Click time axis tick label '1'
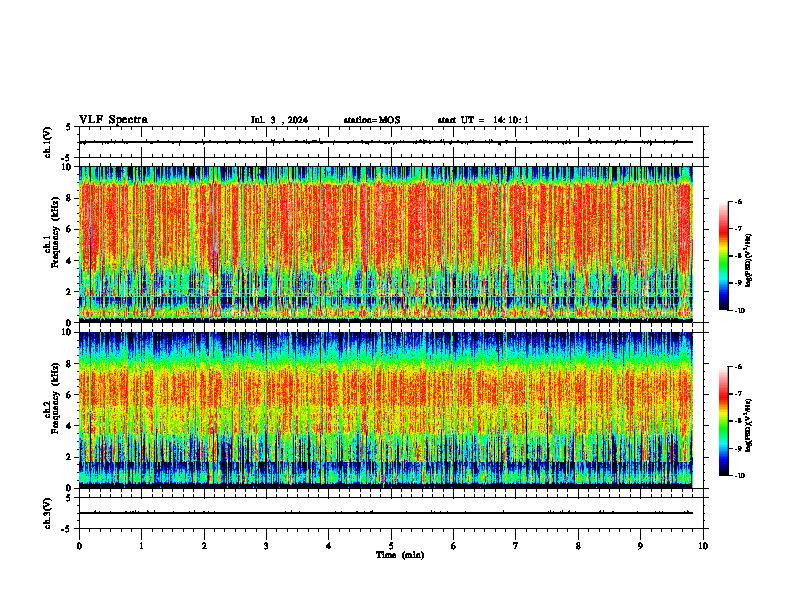The height and width of the screenshot is (612, 792). [x=141, y=546]
